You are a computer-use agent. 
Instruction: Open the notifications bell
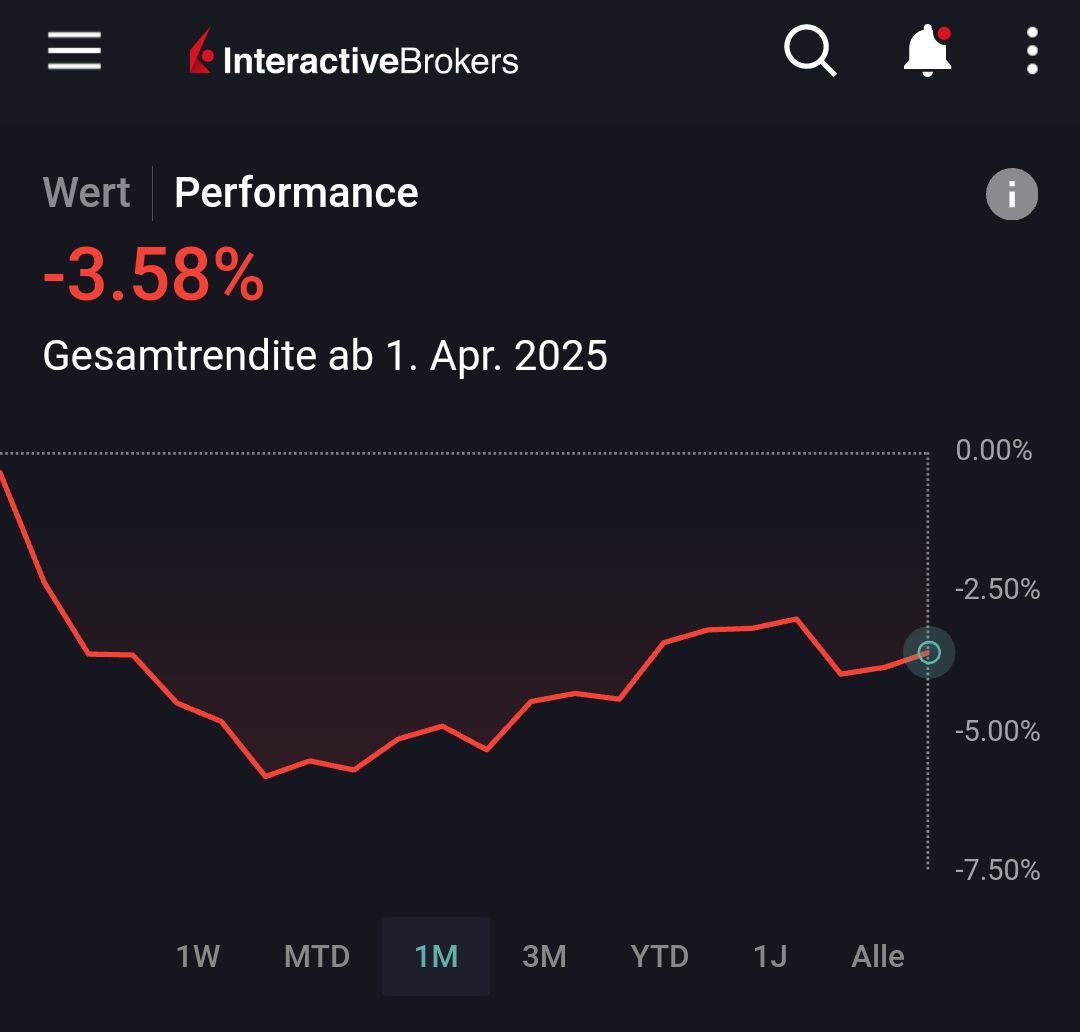pos(927,50)
